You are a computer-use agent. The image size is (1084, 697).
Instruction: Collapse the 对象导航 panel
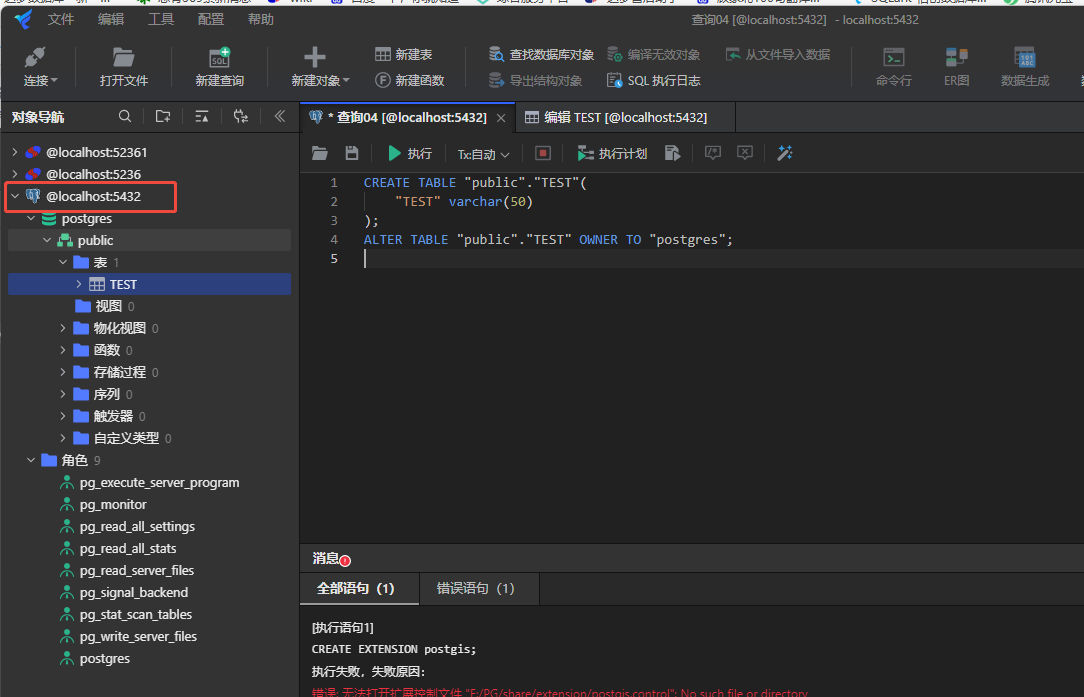coord(280,116)
